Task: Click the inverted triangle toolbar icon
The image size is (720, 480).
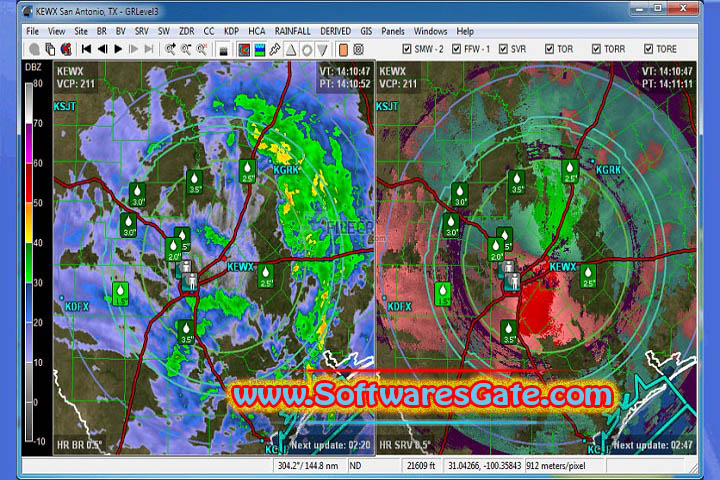Action: (x=322, y=50)
